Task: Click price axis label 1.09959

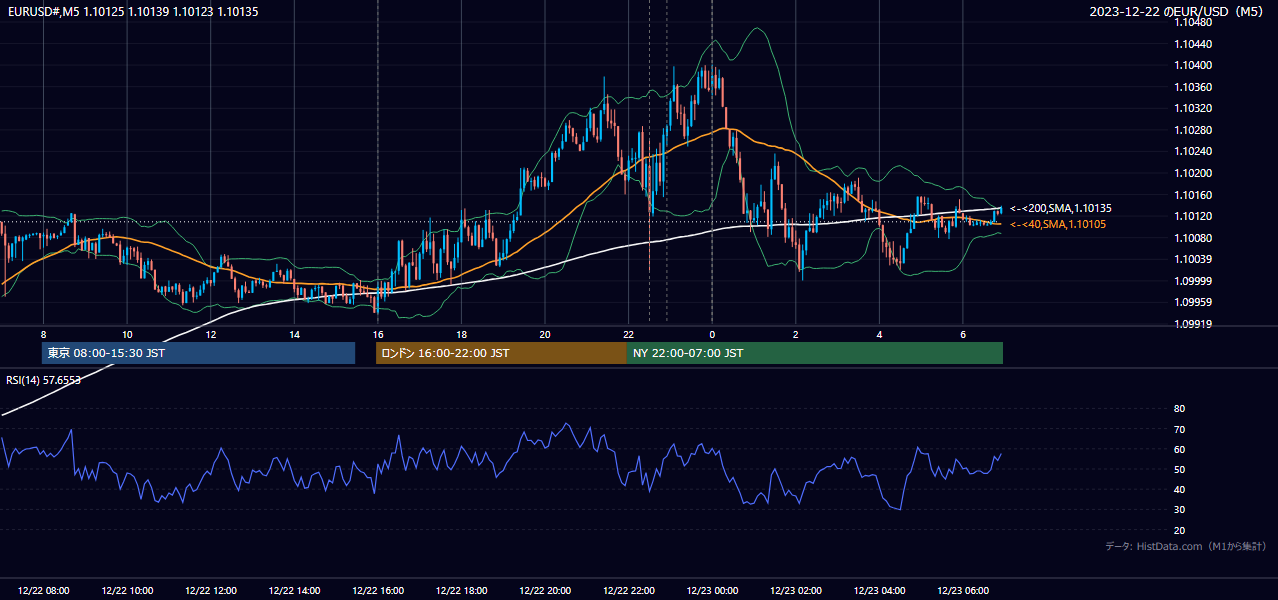Action: point(1195,302)
